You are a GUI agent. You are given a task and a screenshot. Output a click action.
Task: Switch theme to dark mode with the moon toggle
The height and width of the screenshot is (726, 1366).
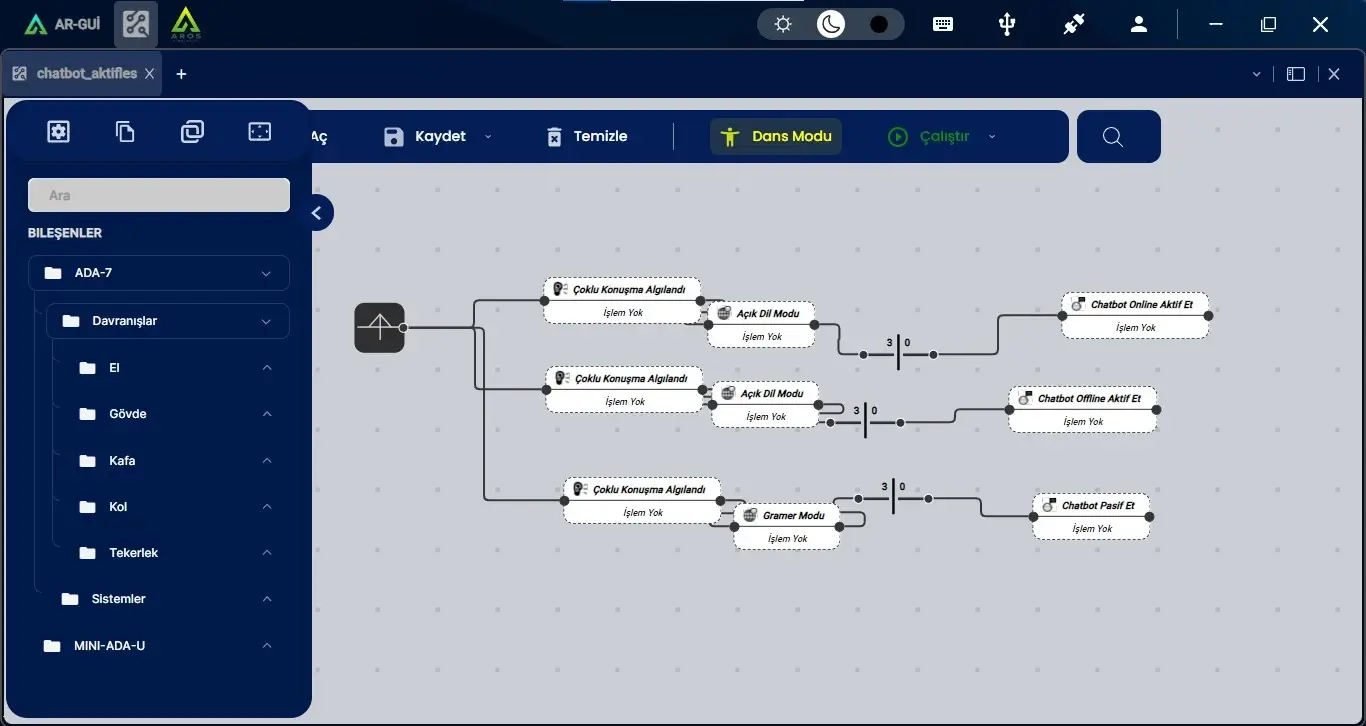point(829,22)
